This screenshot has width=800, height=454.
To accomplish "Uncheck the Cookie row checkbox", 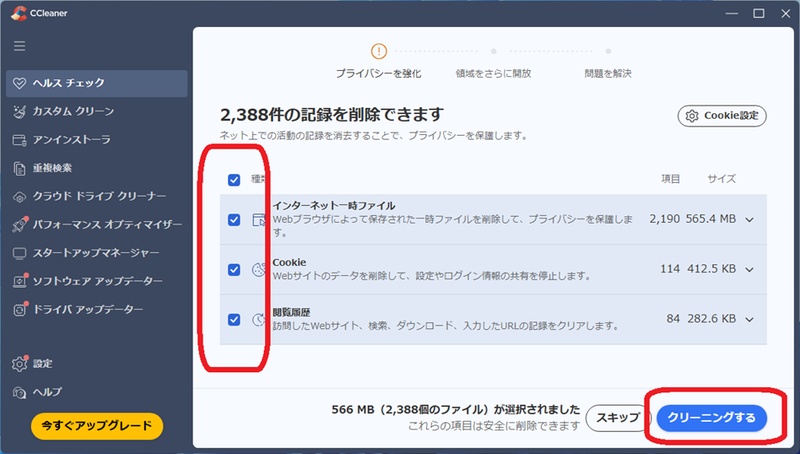I will (234, 270).
